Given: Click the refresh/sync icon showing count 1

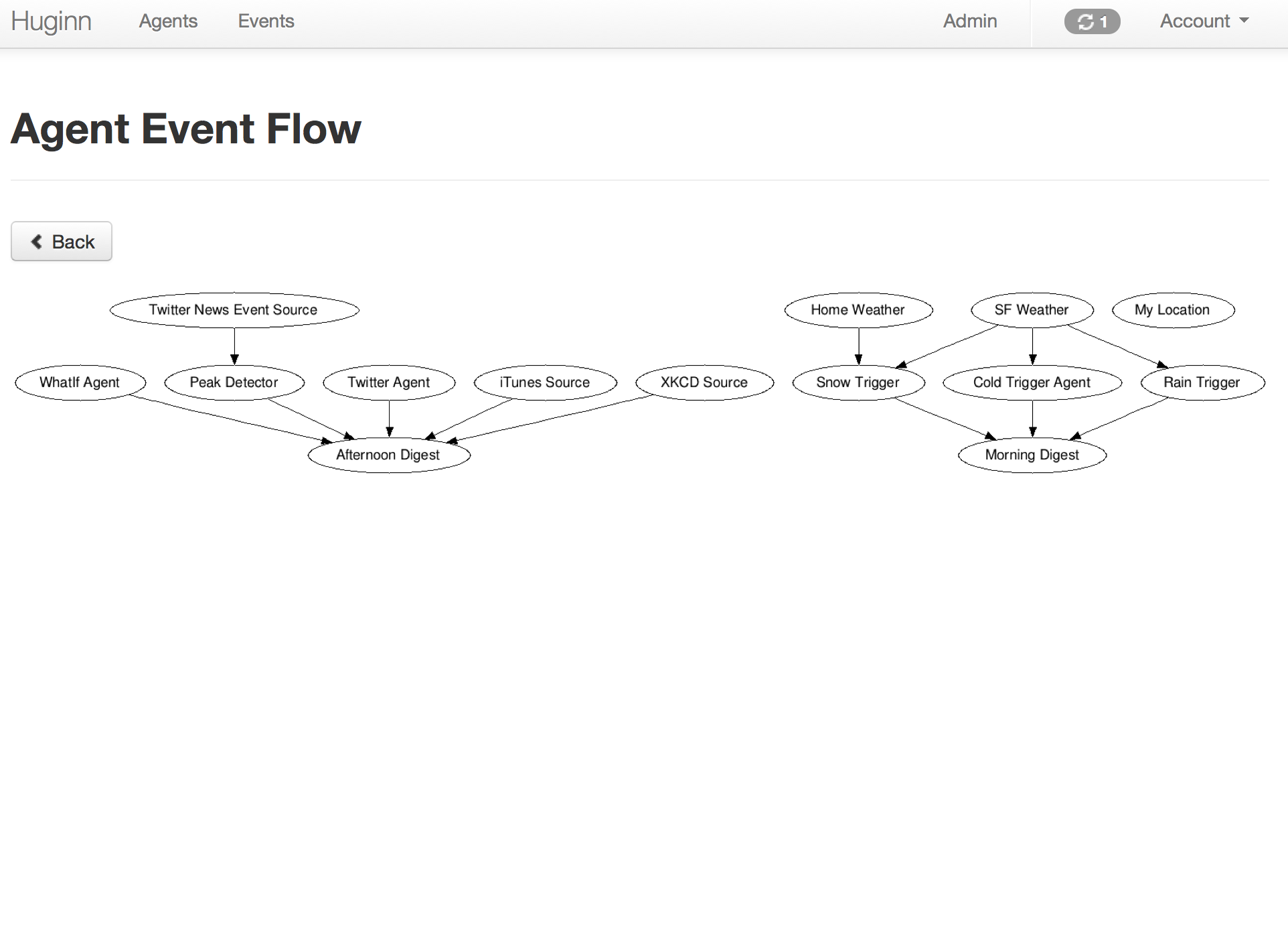Looking at the screenshot, I should (1091, 21).
